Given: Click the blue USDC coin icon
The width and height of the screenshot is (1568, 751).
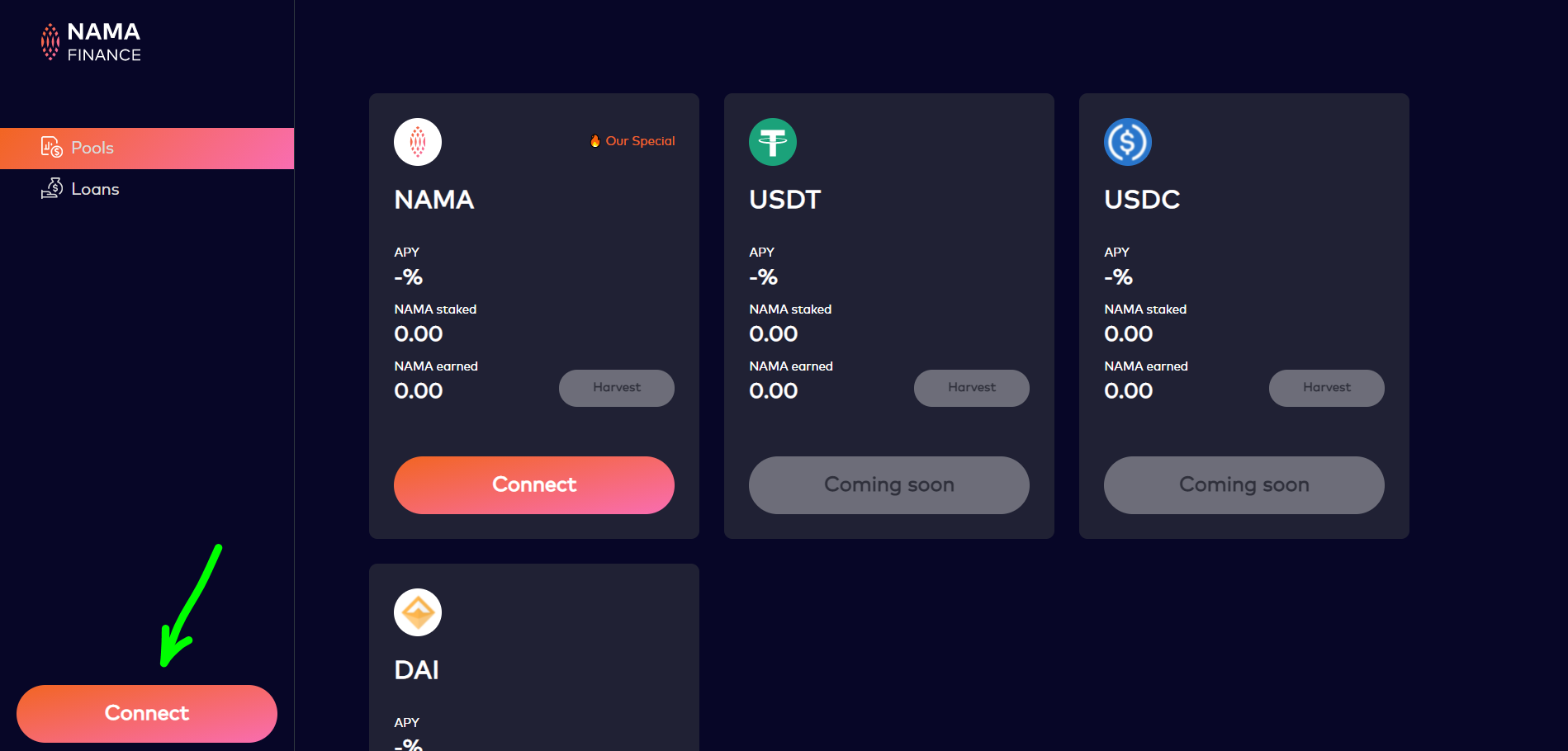Looking at the screenshot, I should (x=1128, y=142).
